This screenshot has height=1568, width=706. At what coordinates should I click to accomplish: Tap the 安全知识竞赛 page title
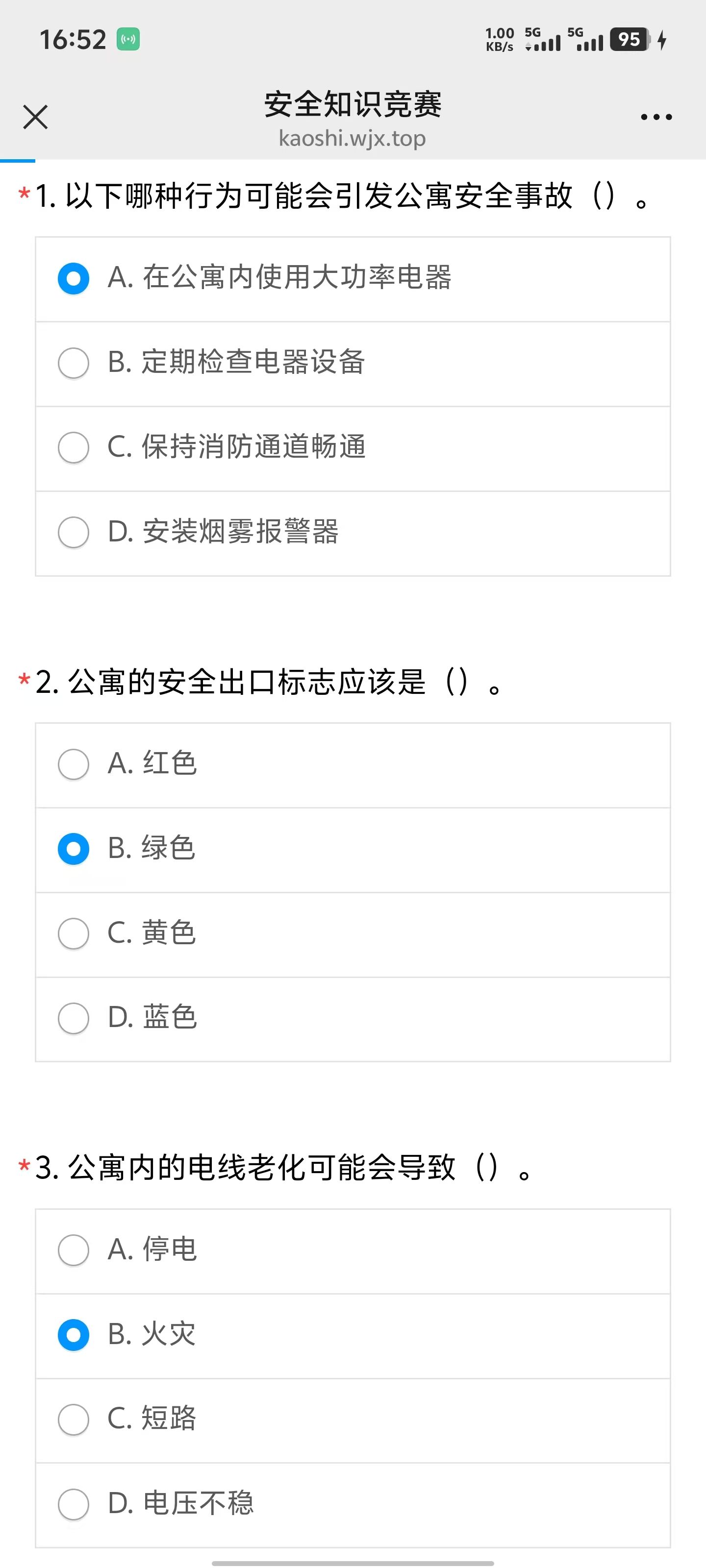click(x=353, y=104)
